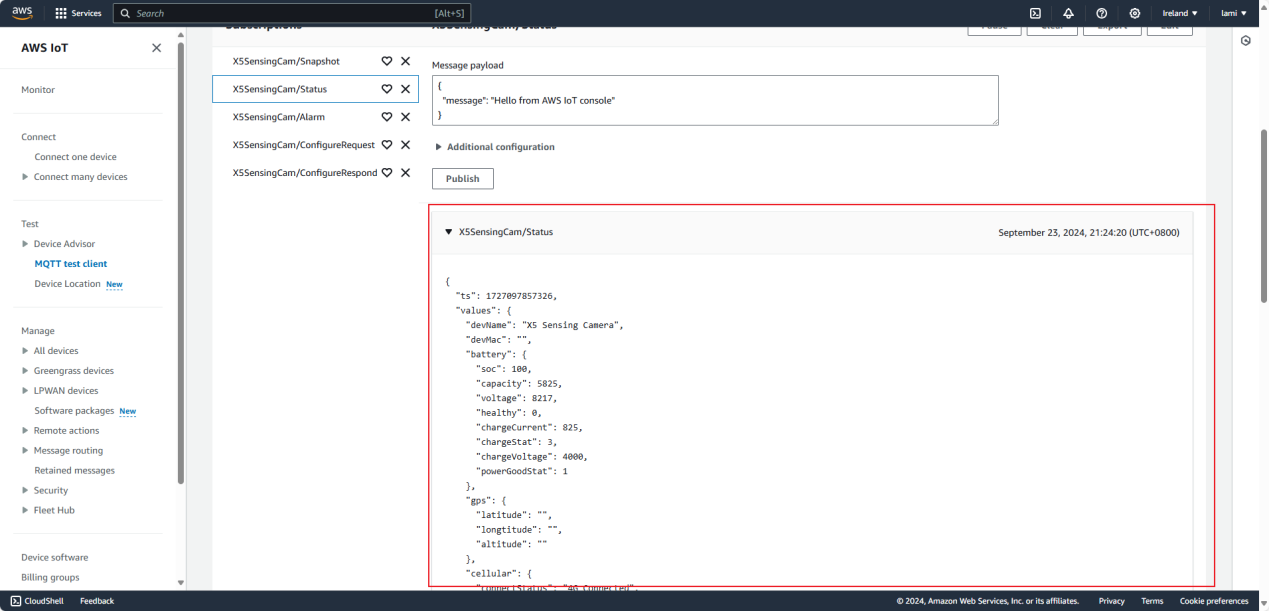Viewport: 1269px width, 611px height.
Task: Expand Device Advisor menu
Action: [x=25, y=244]
